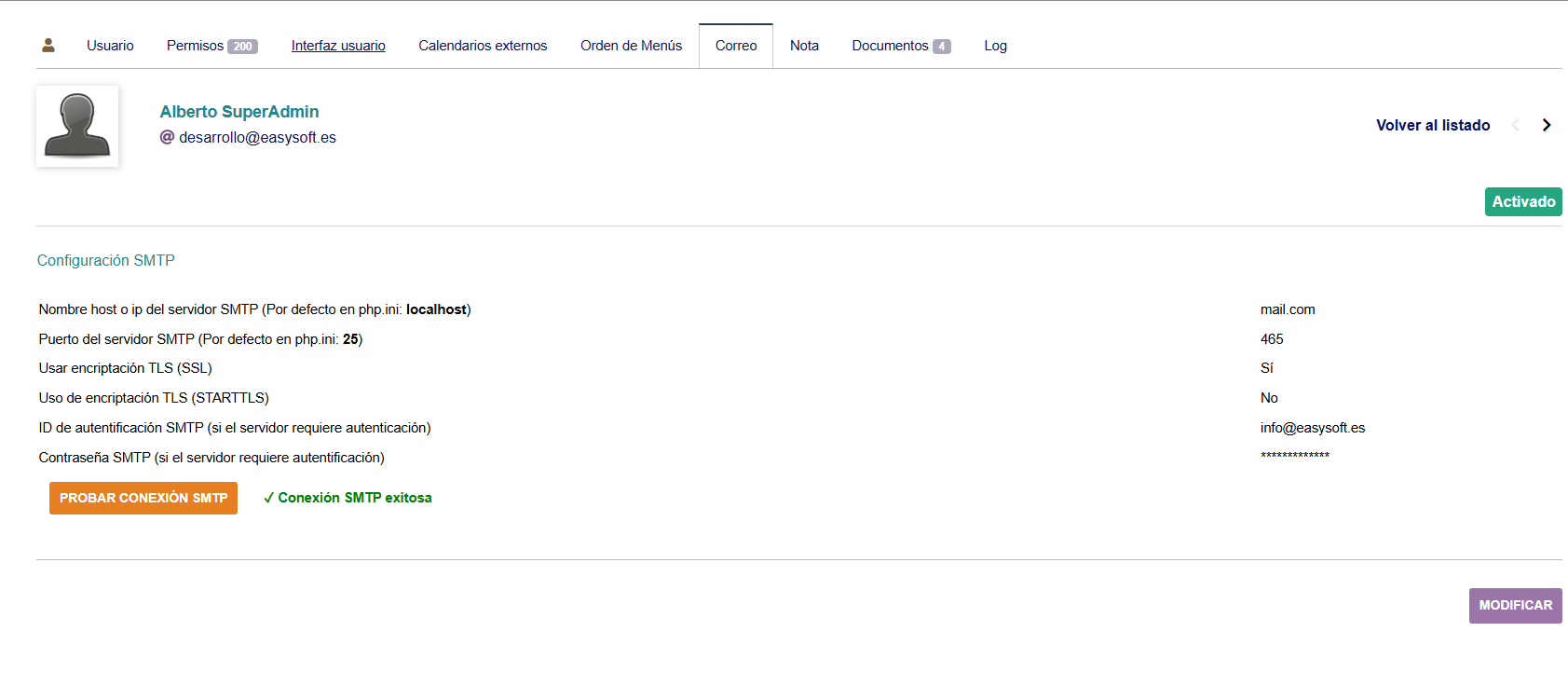1568x700 pixels.
Task: Select the Calendarios externos tab
Action: (483, 46)
